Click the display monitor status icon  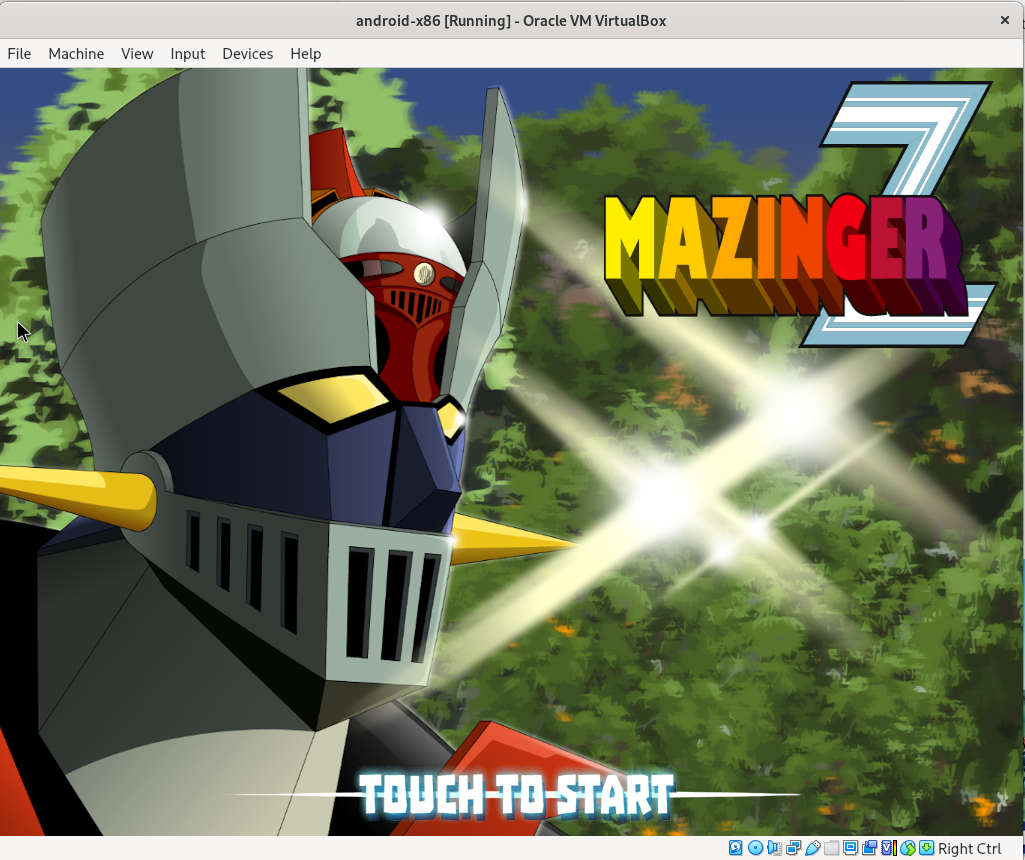point(850,848)
